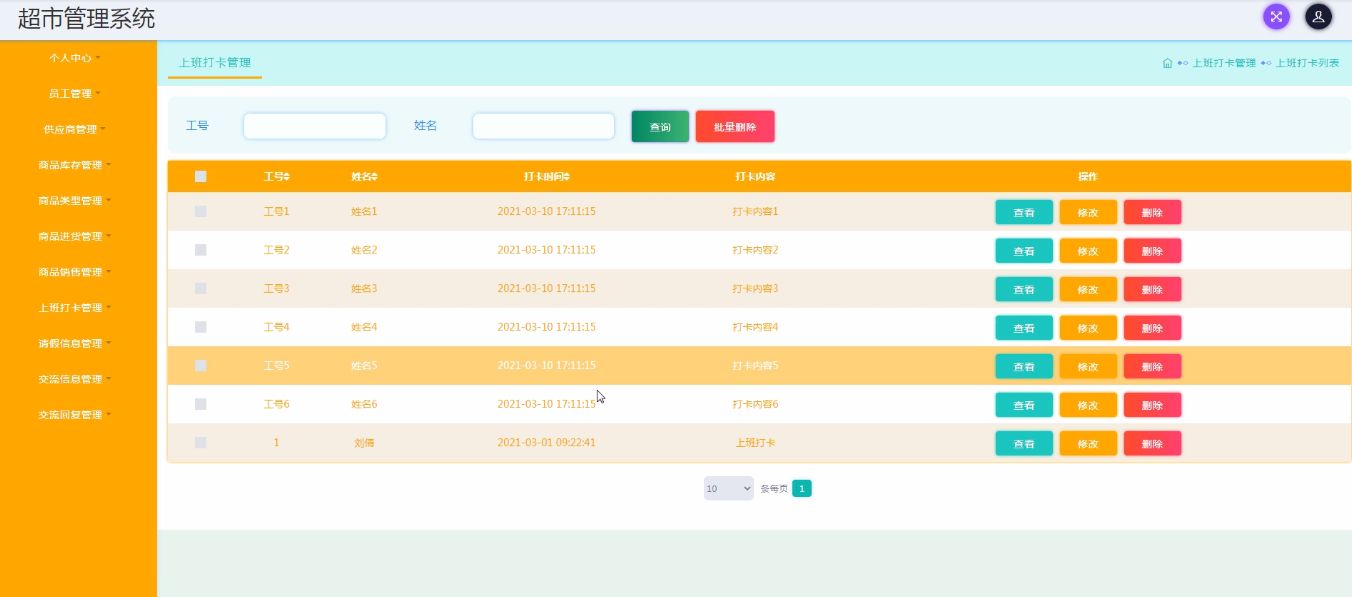View record 工号6 with 查看

pyautogui.click(x=1024, y=405)
